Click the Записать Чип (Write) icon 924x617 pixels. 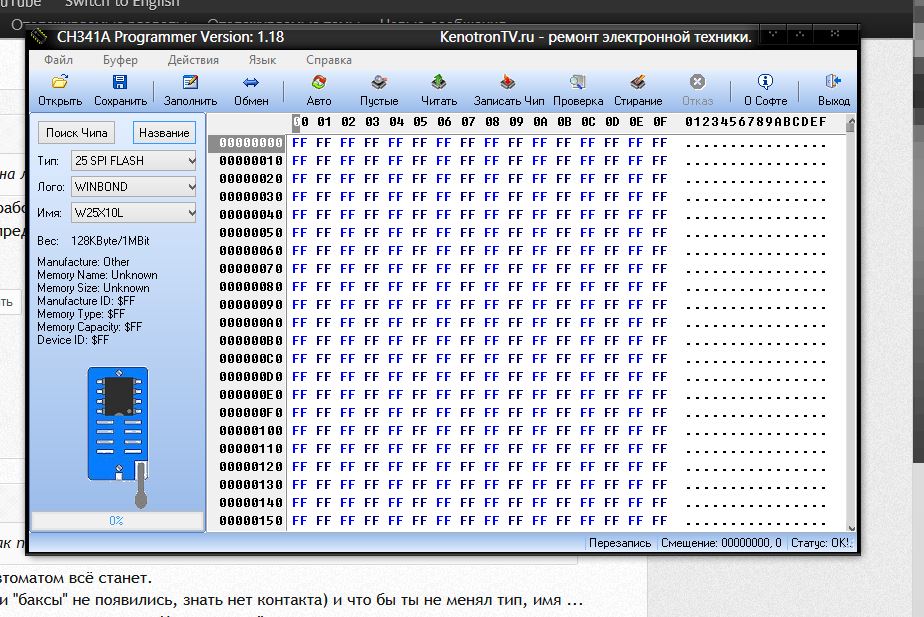509,83
